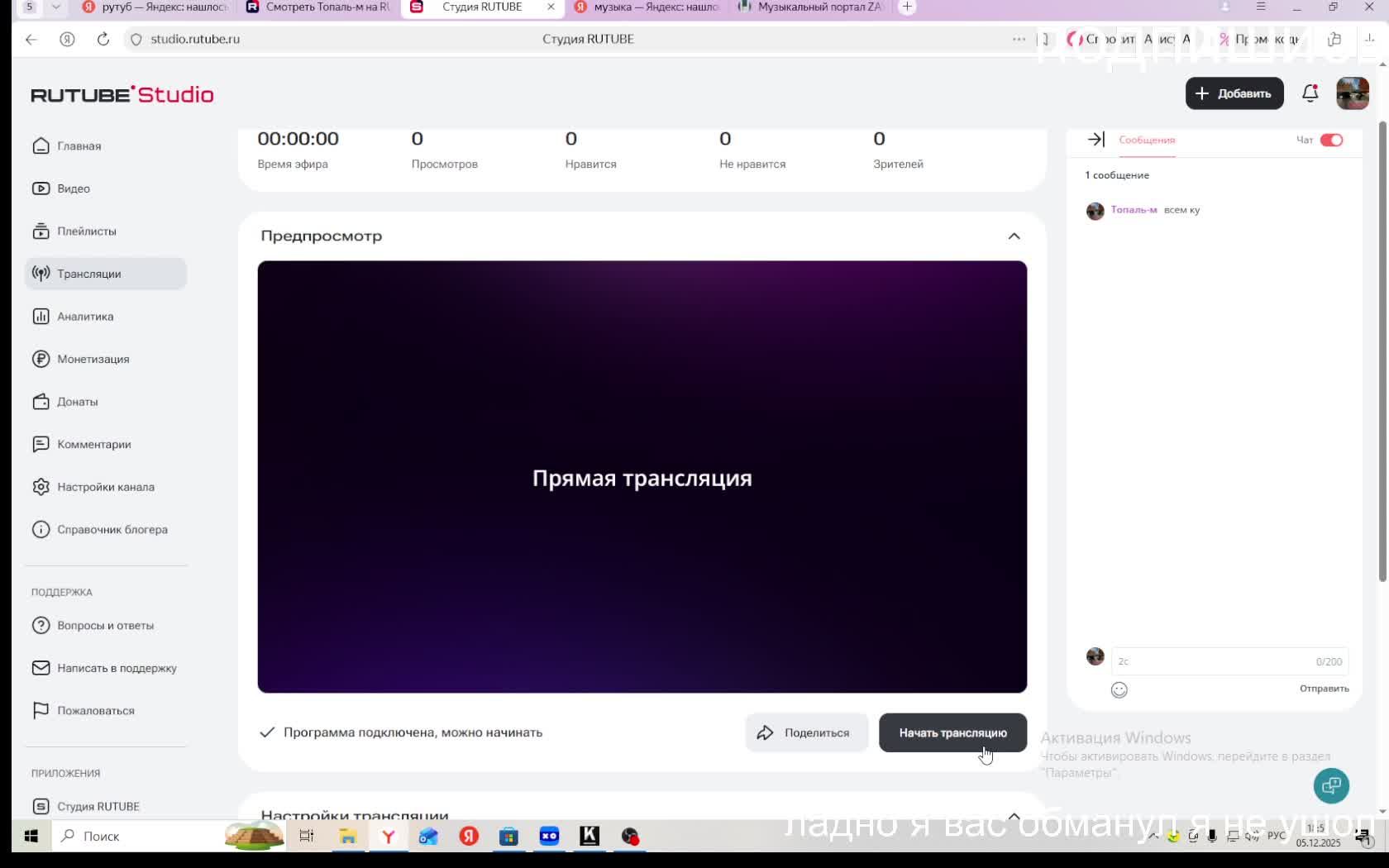Viewport: 1389px width, 868px height.
Task: Click the Донаты sidebar icon
Action: tap(41, 402)
